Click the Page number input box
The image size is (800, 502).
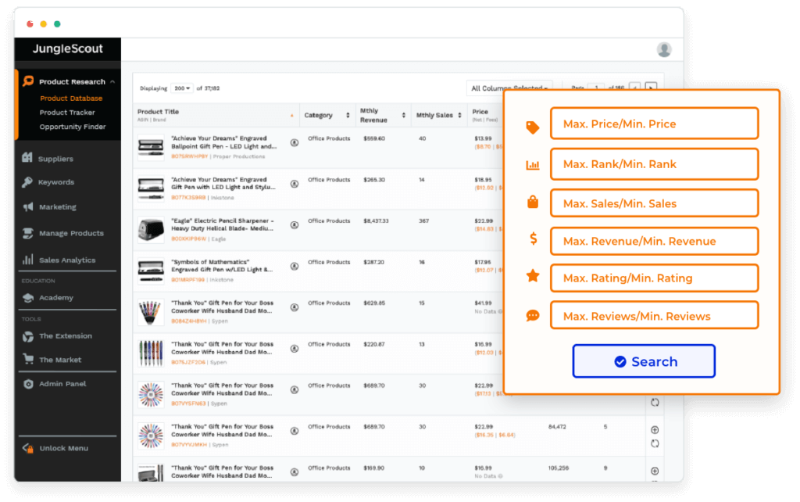(596, 88)
